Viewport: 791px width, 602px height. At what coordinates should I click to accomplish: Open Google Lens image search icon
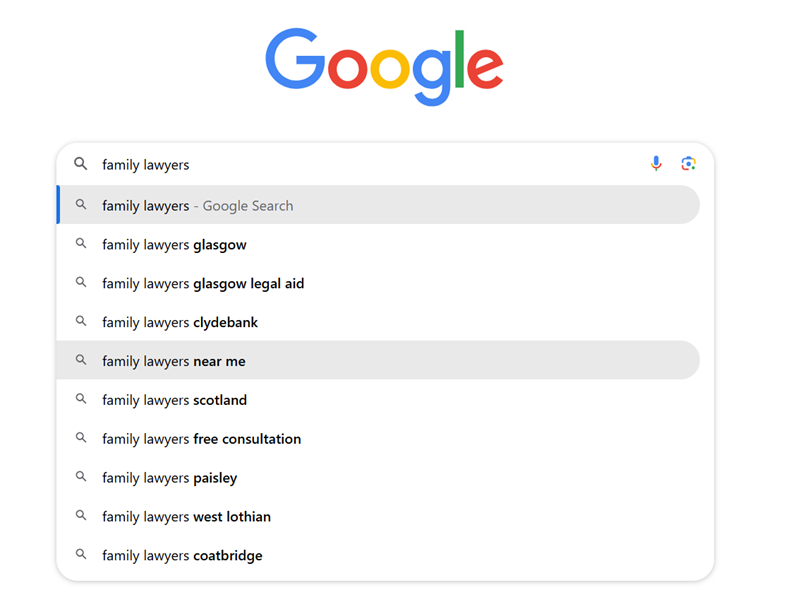click(x=689, y=163)
